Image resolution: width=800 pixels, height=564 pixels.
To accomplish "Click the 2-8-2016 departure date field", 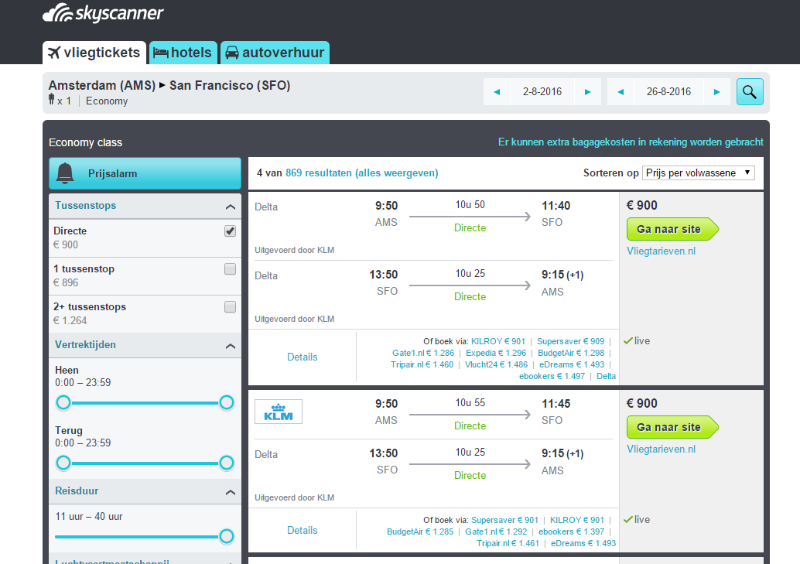I will [x=542, y=92].
